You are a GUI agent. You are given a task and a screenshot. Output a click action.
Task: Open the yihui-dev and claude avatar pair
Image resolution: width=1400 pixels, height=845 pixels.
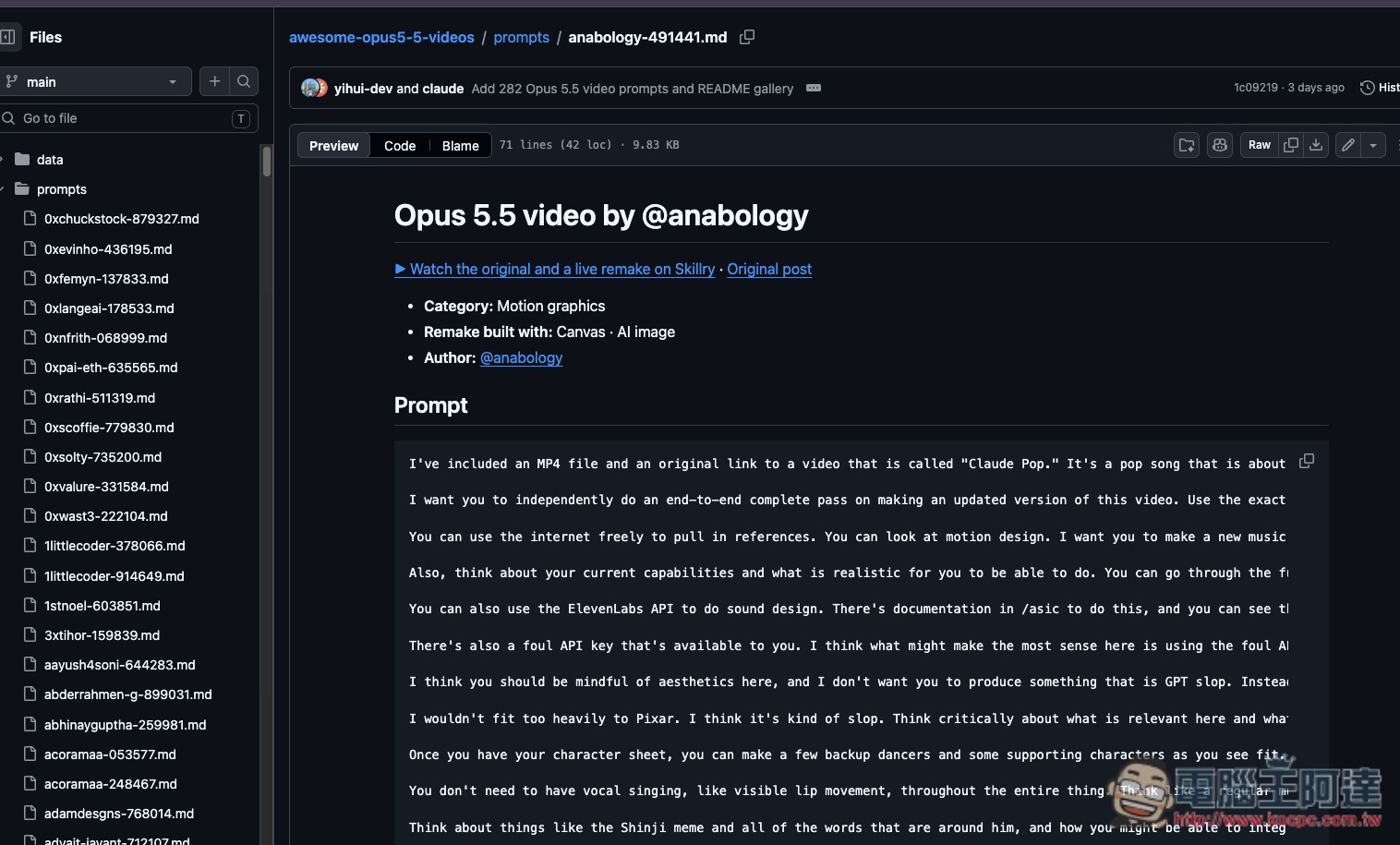point(314,89)
